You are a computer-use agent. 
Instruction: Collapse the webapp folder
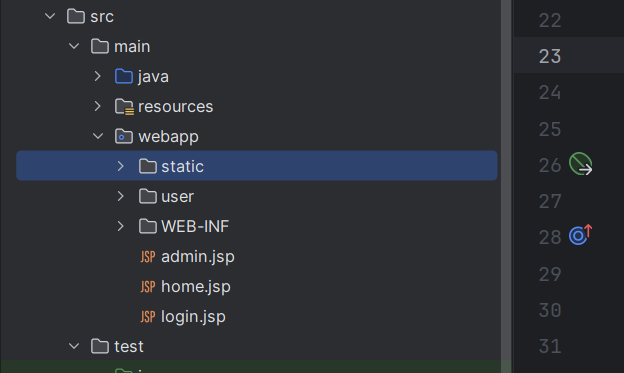coord(98,136)
